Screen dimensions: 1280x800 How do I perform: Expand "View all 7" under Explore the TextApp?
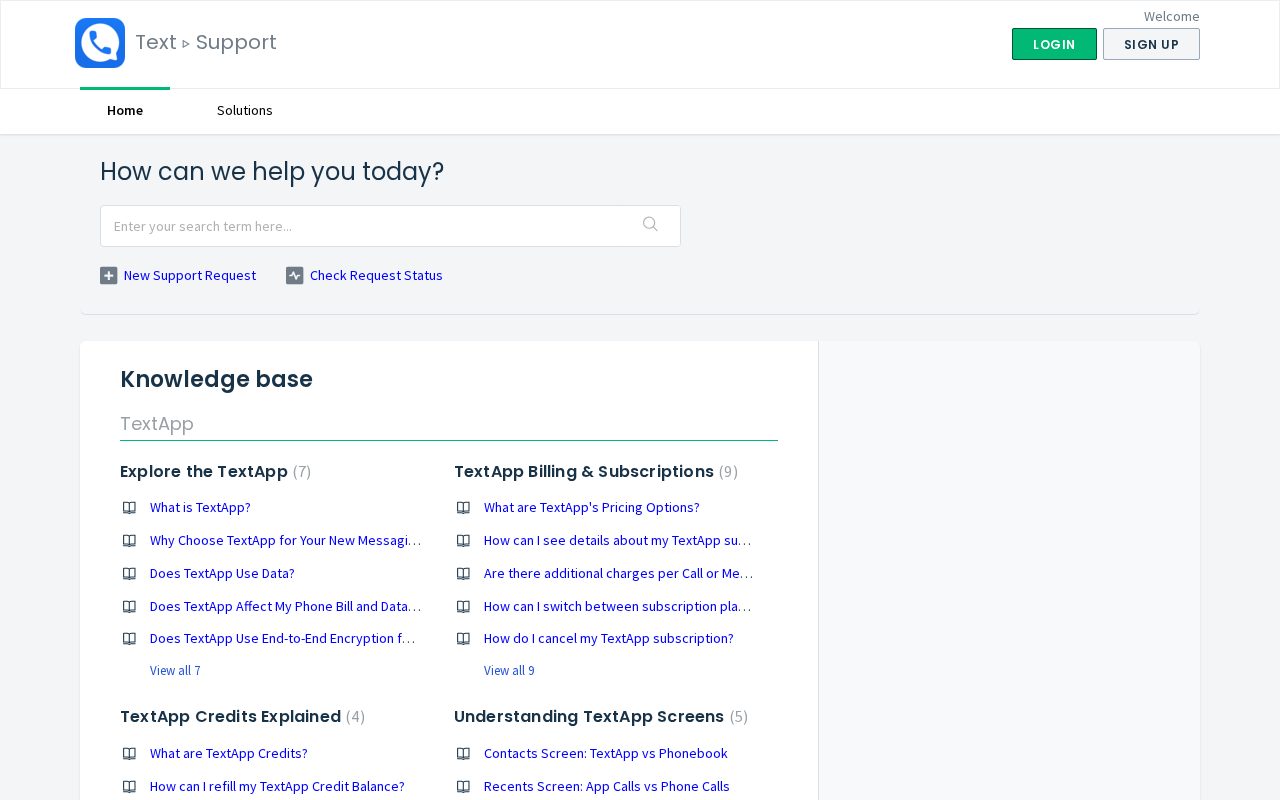tap(175, 671)
